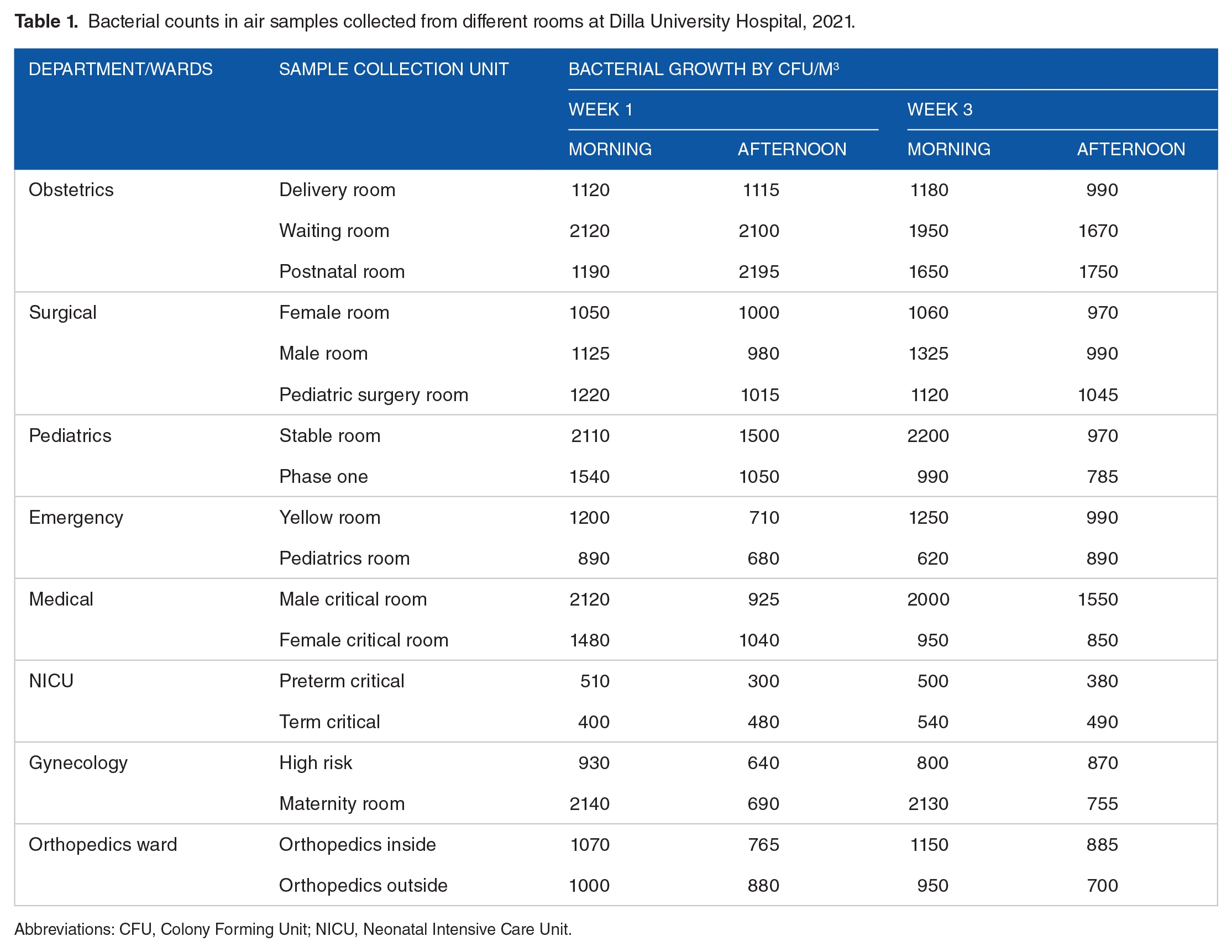Image resolution: width=1232 pixels, height=952 pixels.
Task: Click the Term critical row label
Action: click(329, 722)
